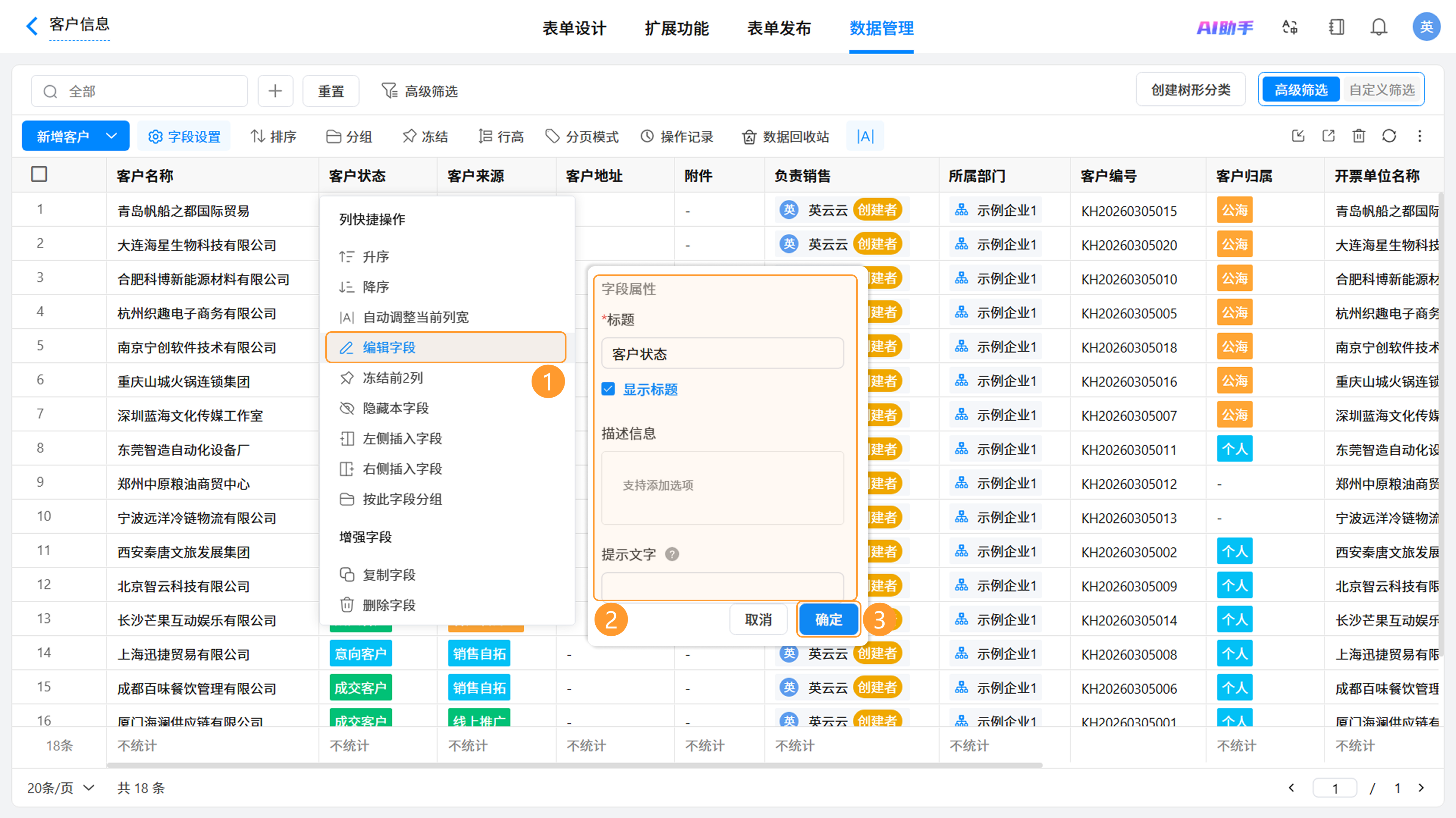Open 高级筛选 funnel filter in search bar
Screen dimensions: 1456x818
(x=419, y=91)
